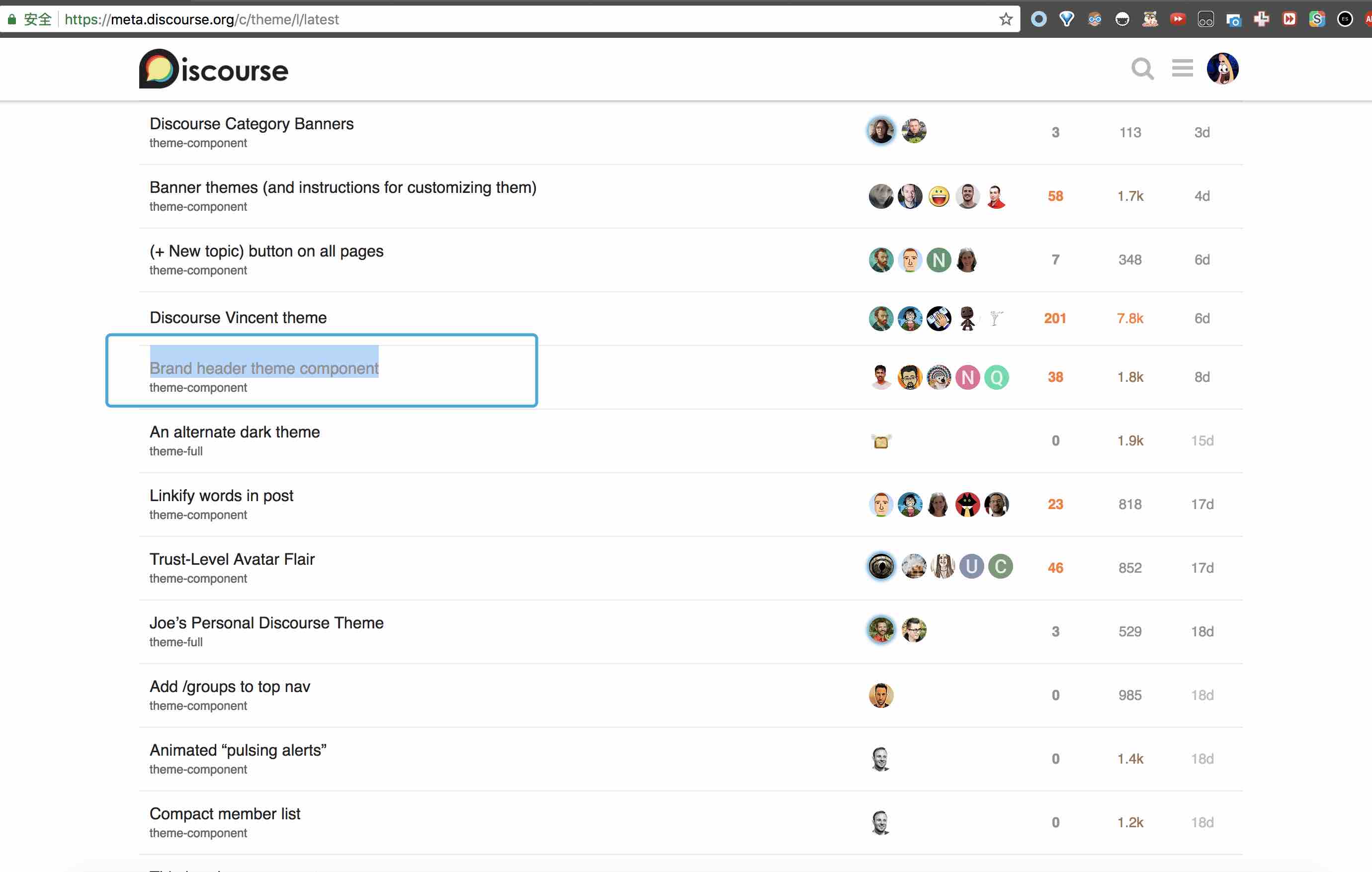The image size is (1372, 872).
Task: Open the hamburger menu icon
Action: (1182, 69)
